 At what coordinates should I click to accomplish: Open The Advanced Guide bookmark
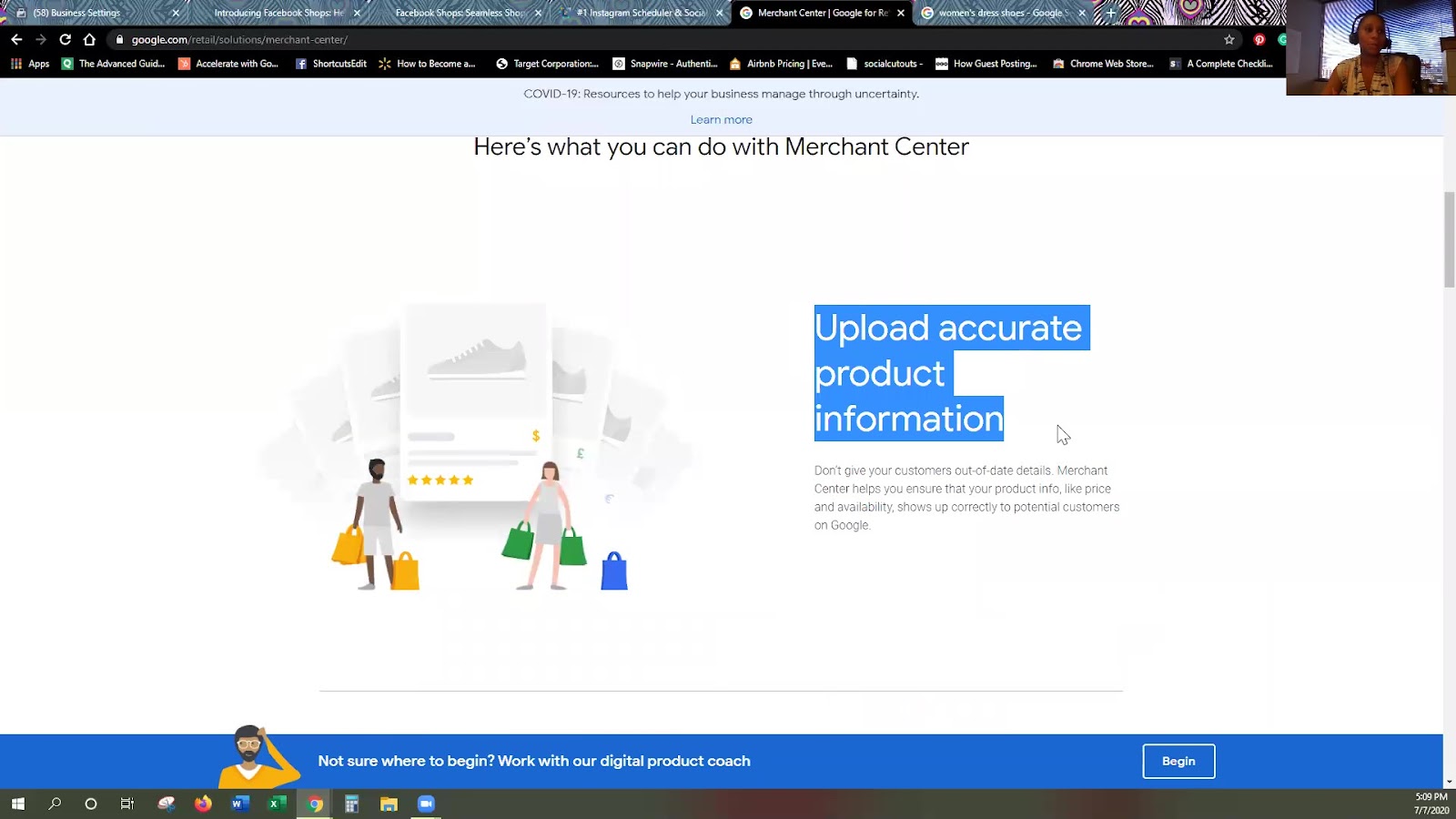113,64
